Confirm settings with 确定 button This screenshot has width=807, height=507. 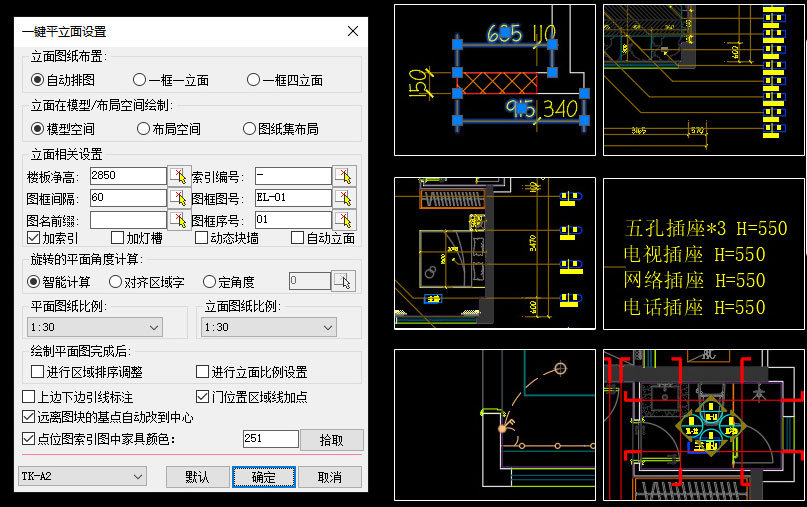coord(264,477)
